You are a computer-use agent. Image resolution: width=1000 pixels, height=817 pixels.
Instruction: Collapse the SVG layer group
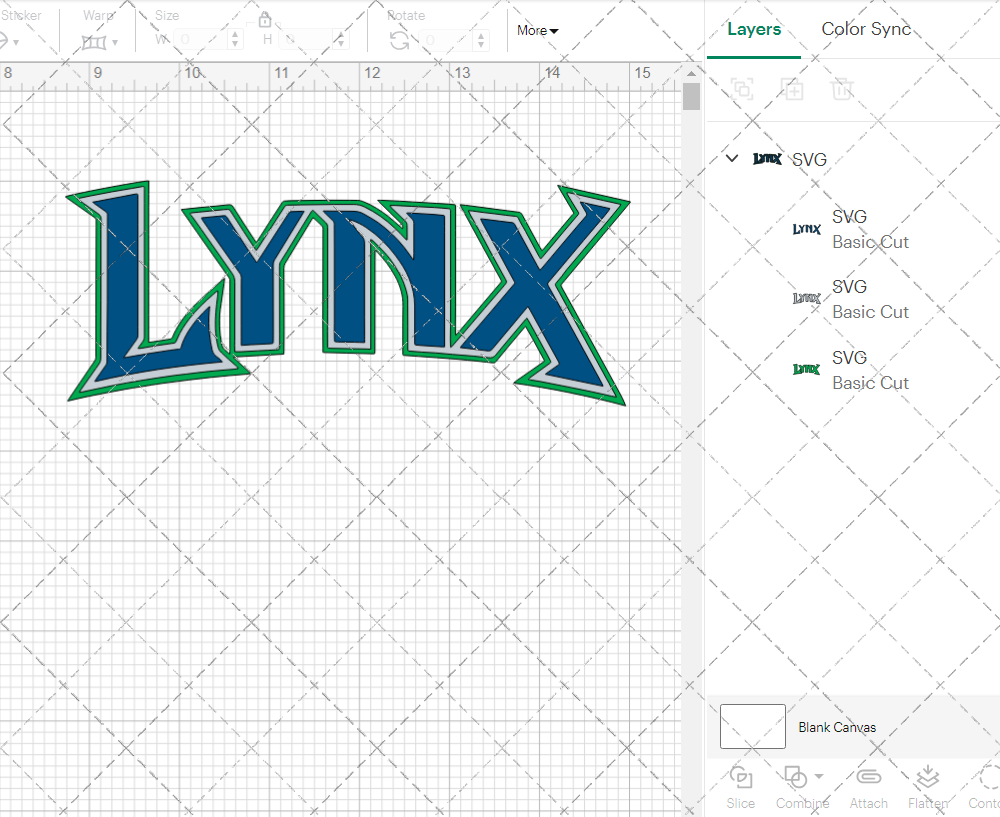pos(731,158)
